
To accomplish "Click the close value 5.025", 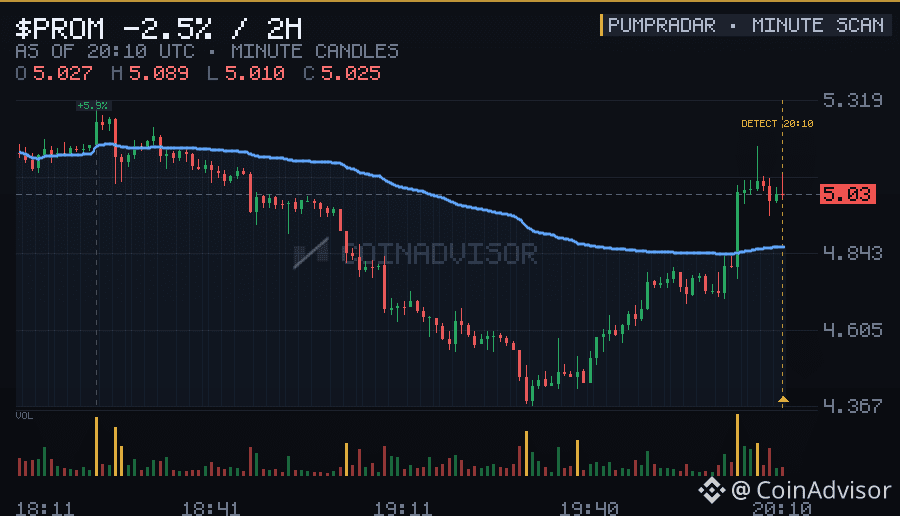I will (350, 73).
